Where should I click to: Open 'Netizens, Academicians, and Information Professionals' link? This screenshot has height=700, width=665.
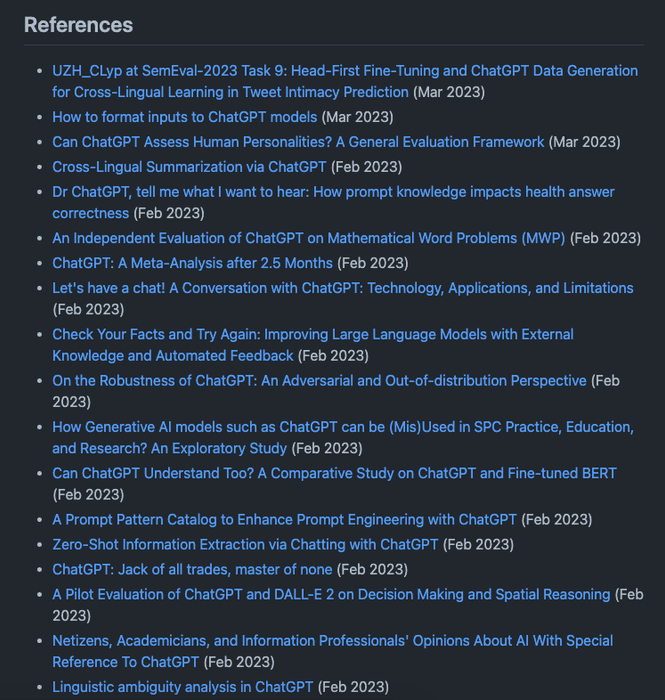pos(332,640)
